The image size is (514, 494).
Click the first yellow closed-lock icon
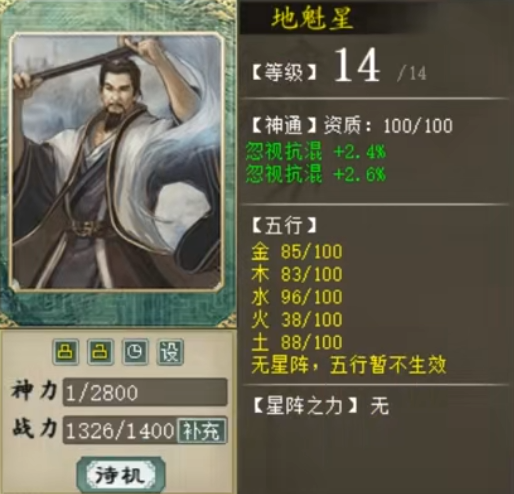tap(66, 352)
